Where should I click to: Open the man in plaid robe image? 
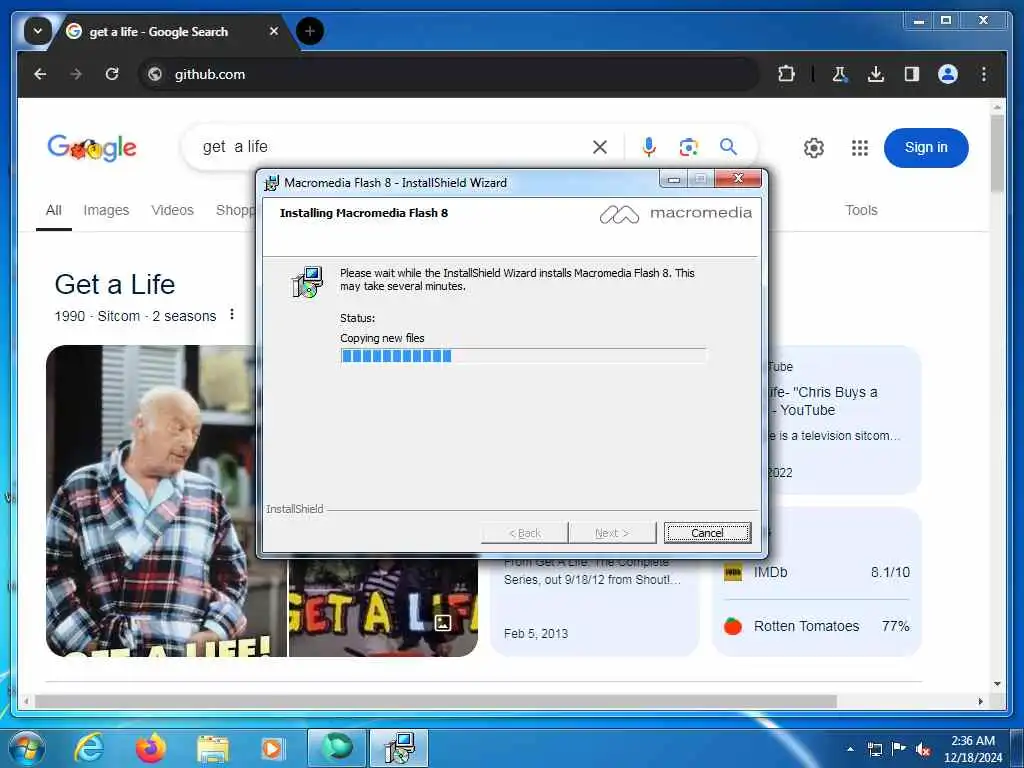click(x=166, y=501)
